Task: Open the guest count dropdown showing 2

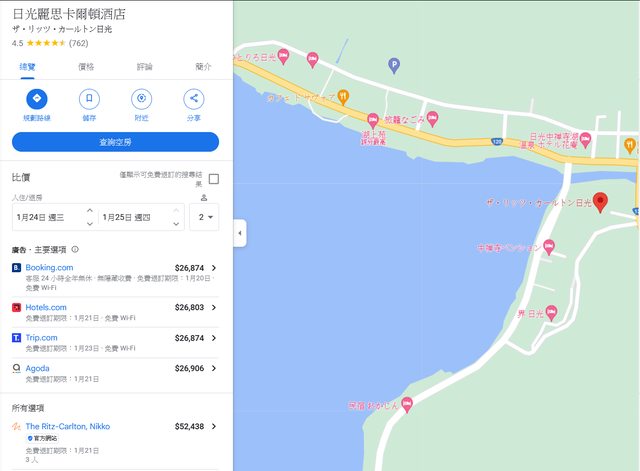Action: pyautogui.click(x=204, y=217)
